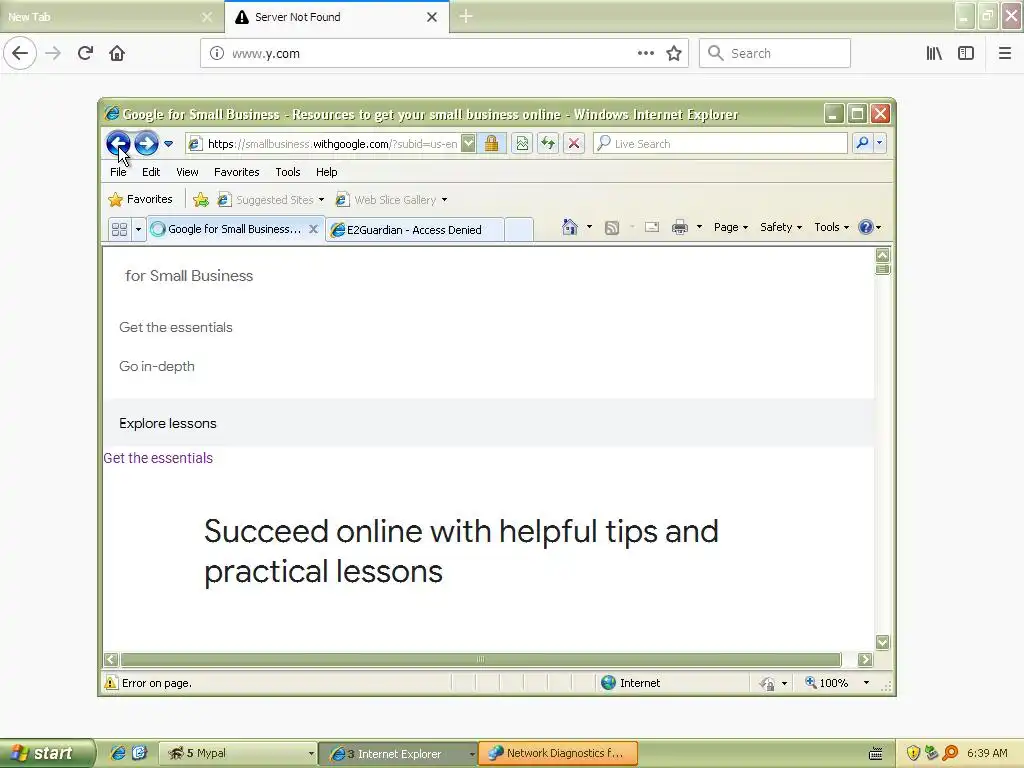Click the purple Get the essentials link
This screenshot has width=1024, height=768.
[x=158, y=458]
